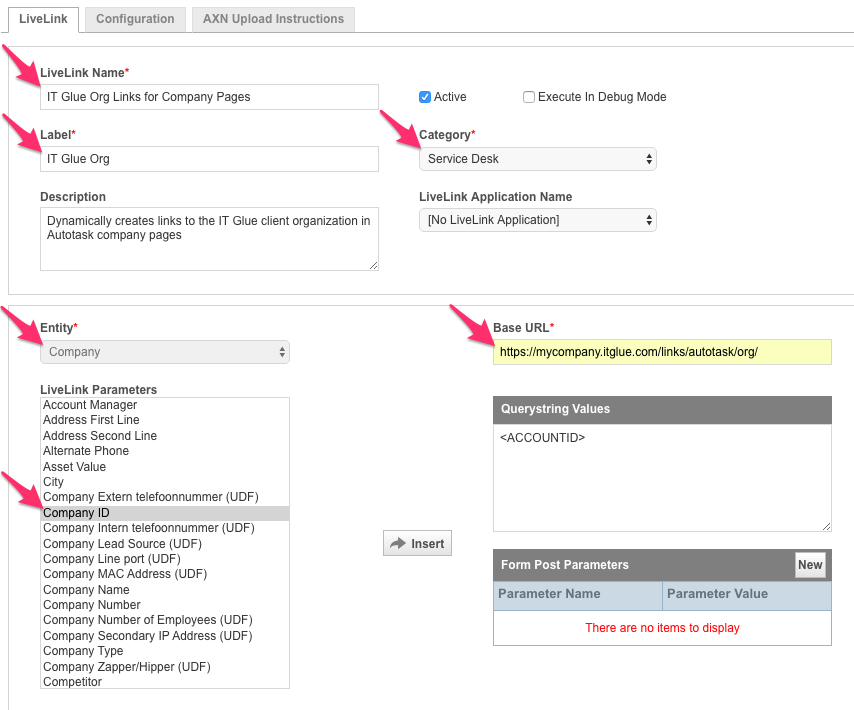The height and width of the screenshot is (710, 854).
Task: Switch to the Configuration tab
Action: 135,19
